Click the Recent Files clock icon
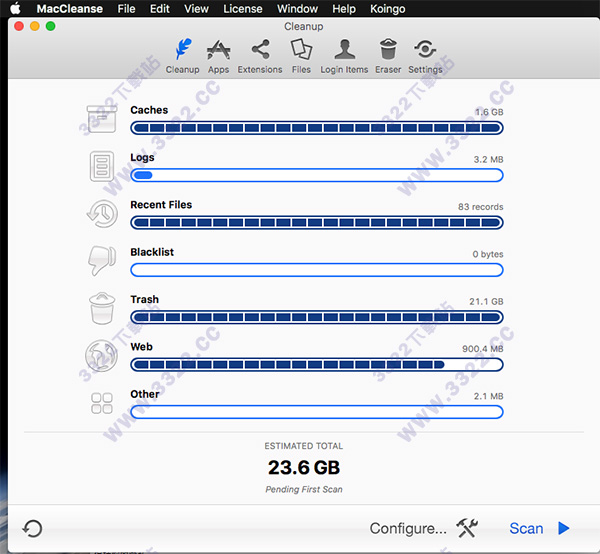The image size is (600, 554). point(102,213)
